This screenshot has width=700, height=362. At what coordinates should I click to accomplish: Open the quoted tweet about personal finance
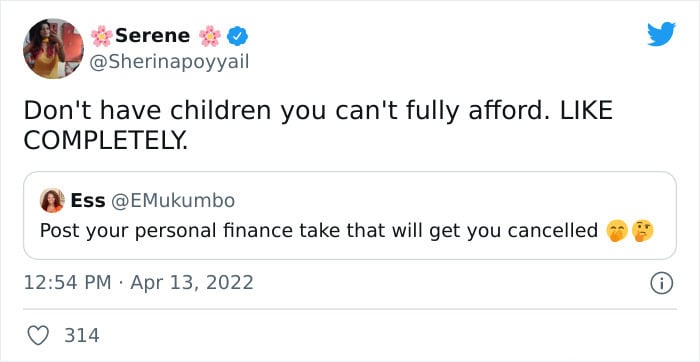pos(350,215)
